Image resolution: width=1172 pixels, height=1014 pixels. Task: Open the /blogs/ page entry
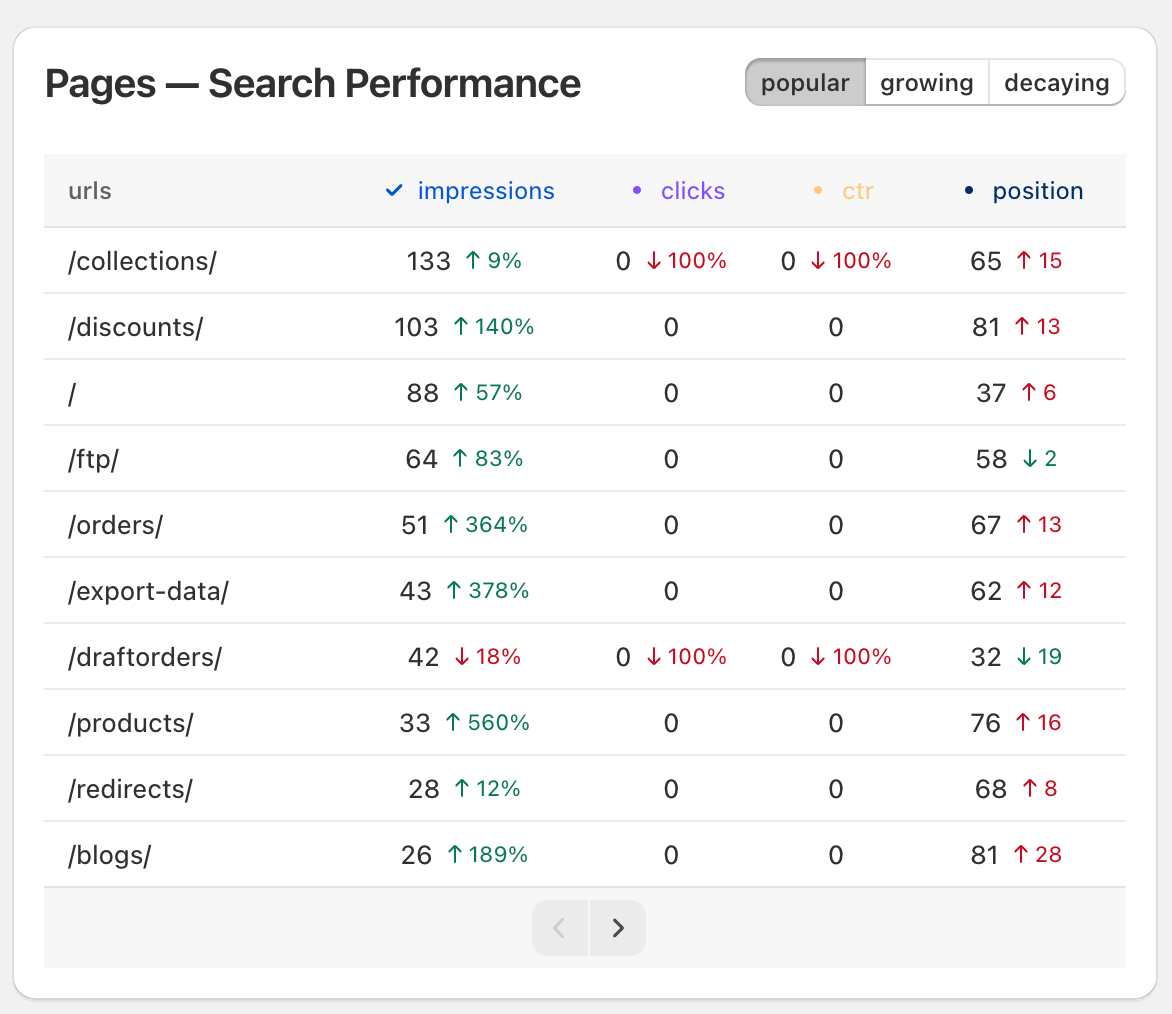[107, 855]
